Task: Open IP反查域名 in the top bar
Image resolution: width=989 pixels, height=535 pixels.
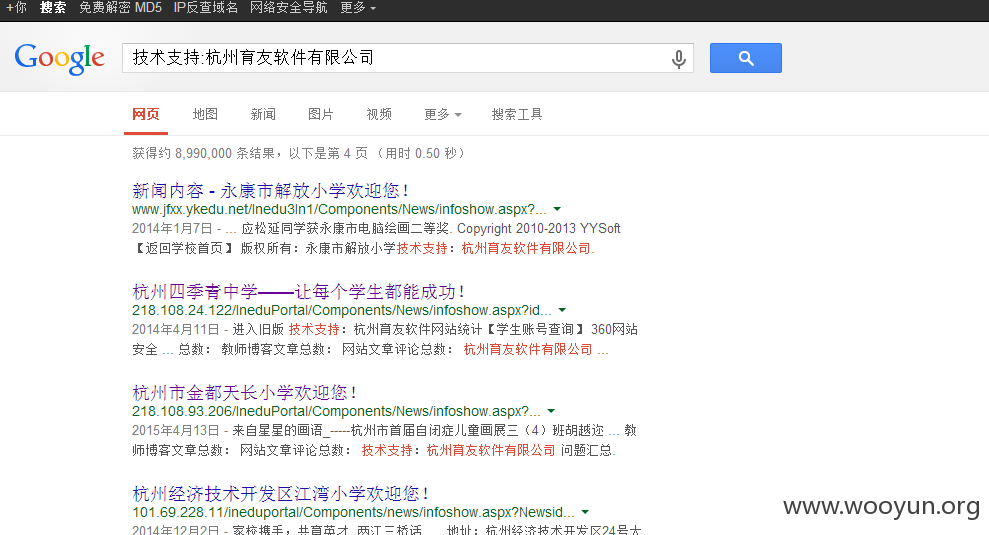Action: point(206,8)
